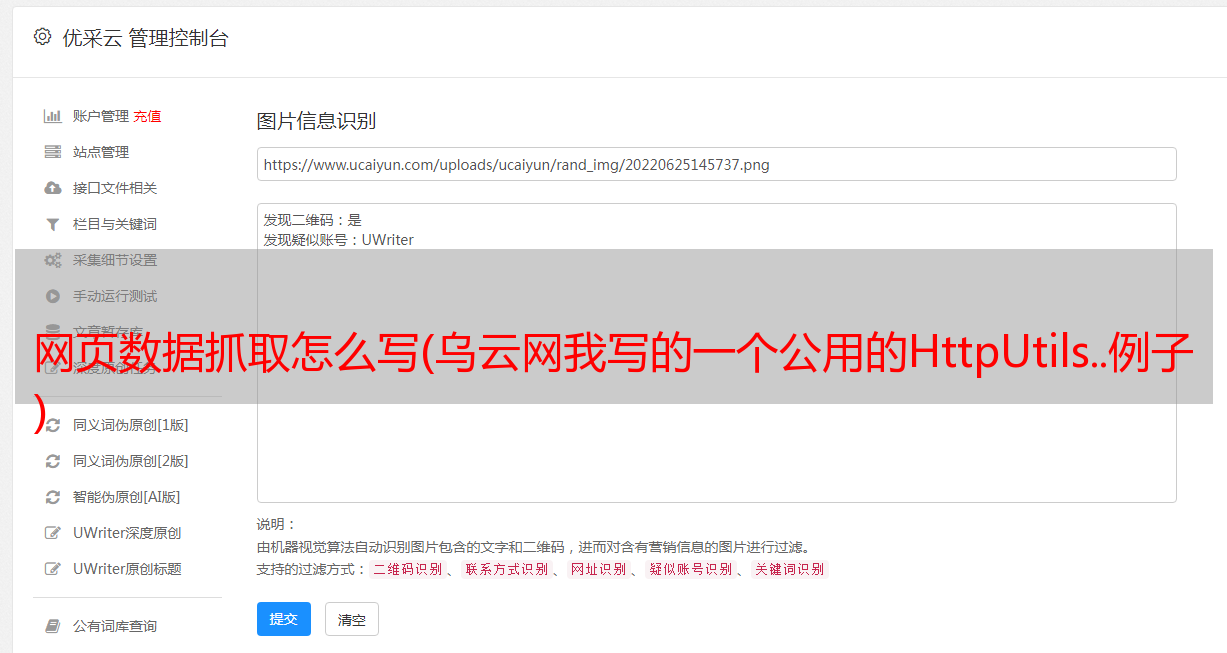The width and height of the screenshot is (1227, 653).
Task: Click the 关键词识别 tag
Action: click(x=789, y=569)
